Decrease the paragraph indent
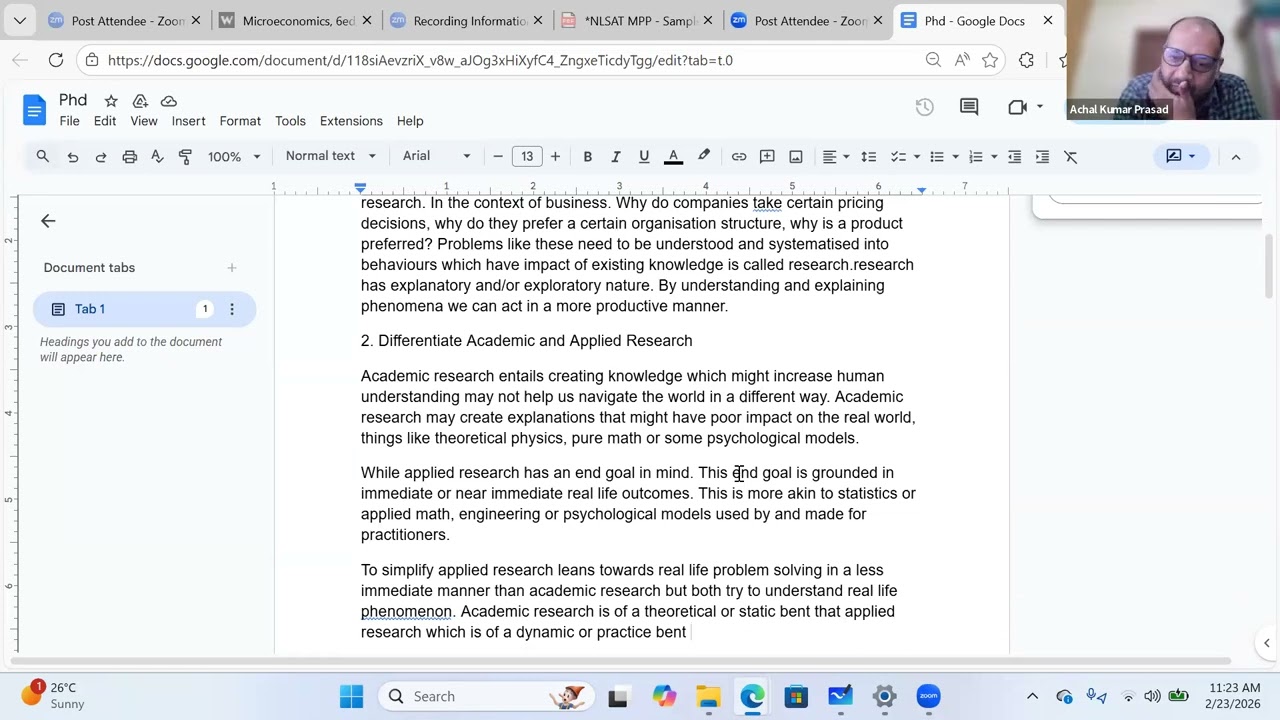Screen dimensions: 1280x720 tap(1014, 156)
